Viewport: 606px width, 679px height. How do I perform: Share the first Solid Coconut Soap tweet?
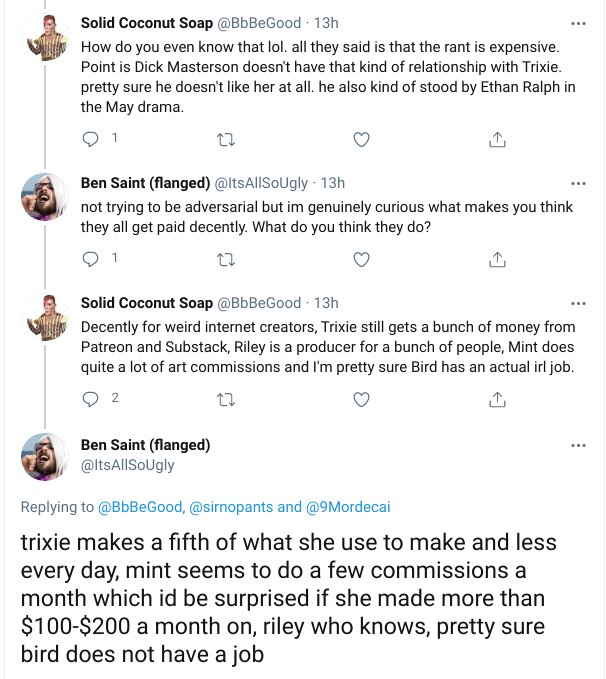497,139
